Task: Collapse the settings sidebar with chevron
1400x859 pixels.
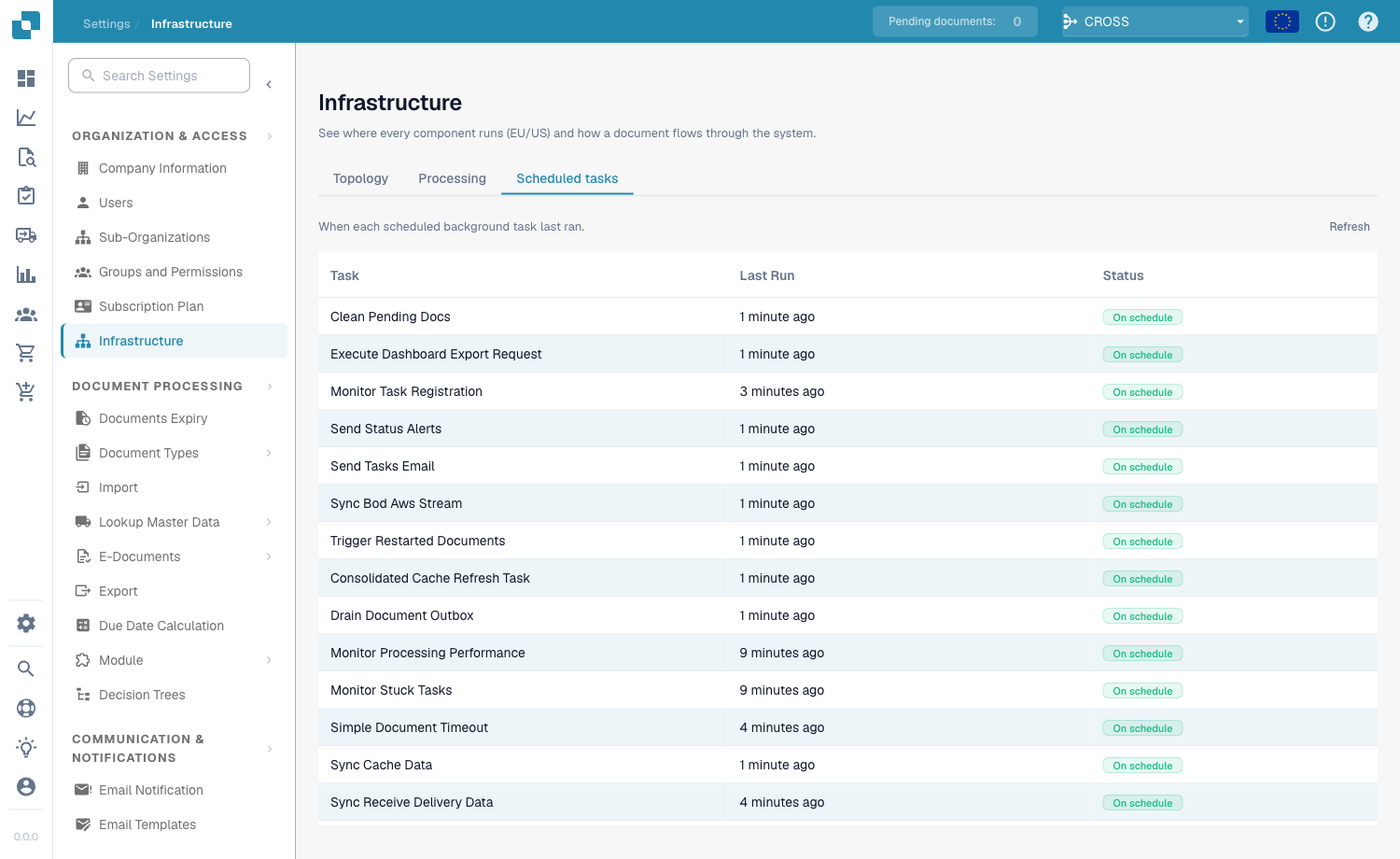Action: click(269, 85)
